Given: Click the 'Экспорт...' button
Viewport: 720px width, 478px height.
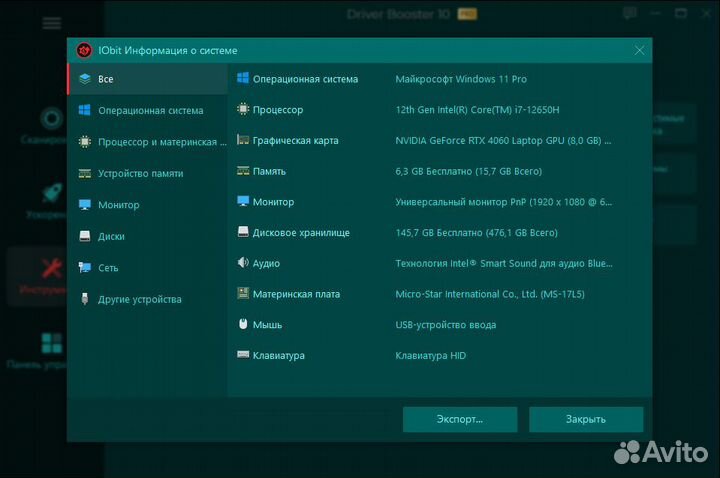Looking at the screenshot, I should (x=460, y=419).
